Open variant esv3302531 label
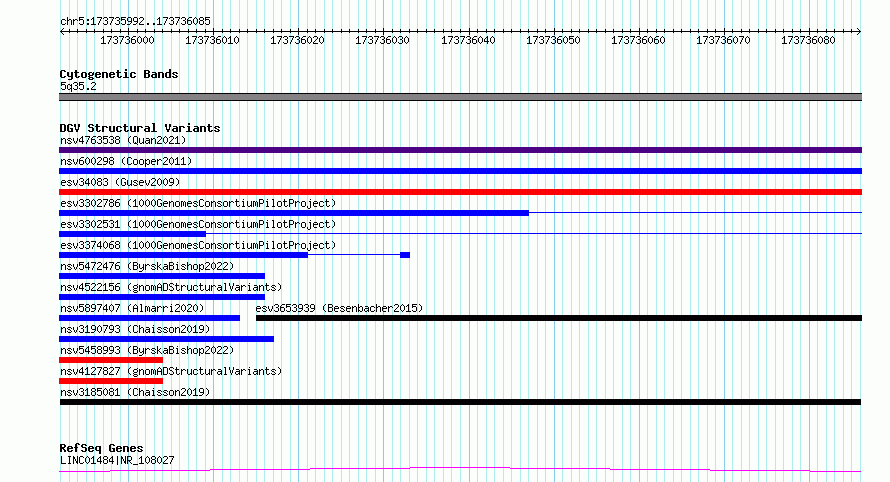890x482 pixels. (x=198, y=224)
